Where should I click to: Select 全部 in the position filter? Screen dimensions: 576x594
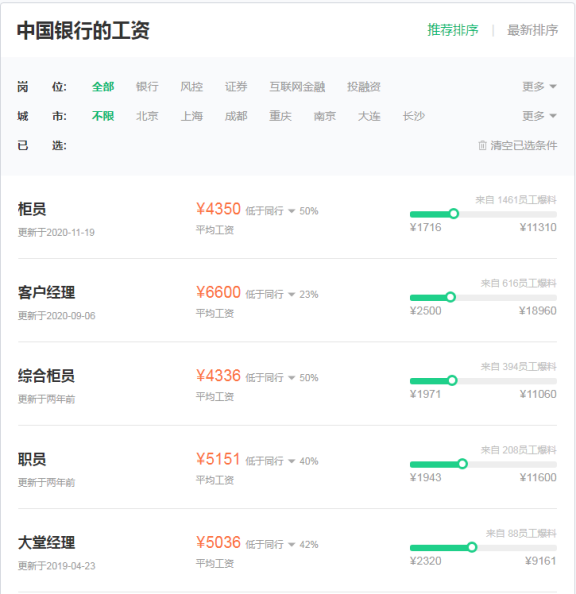pos(103,87)
